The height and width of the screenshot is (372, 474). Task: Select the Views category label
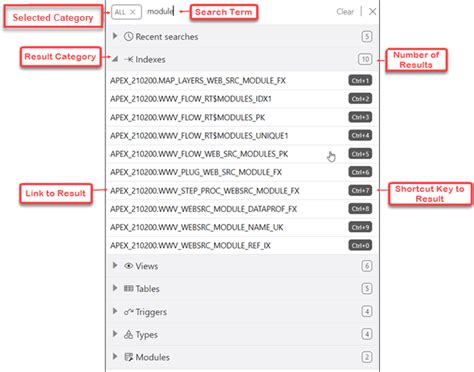[147, 266]
